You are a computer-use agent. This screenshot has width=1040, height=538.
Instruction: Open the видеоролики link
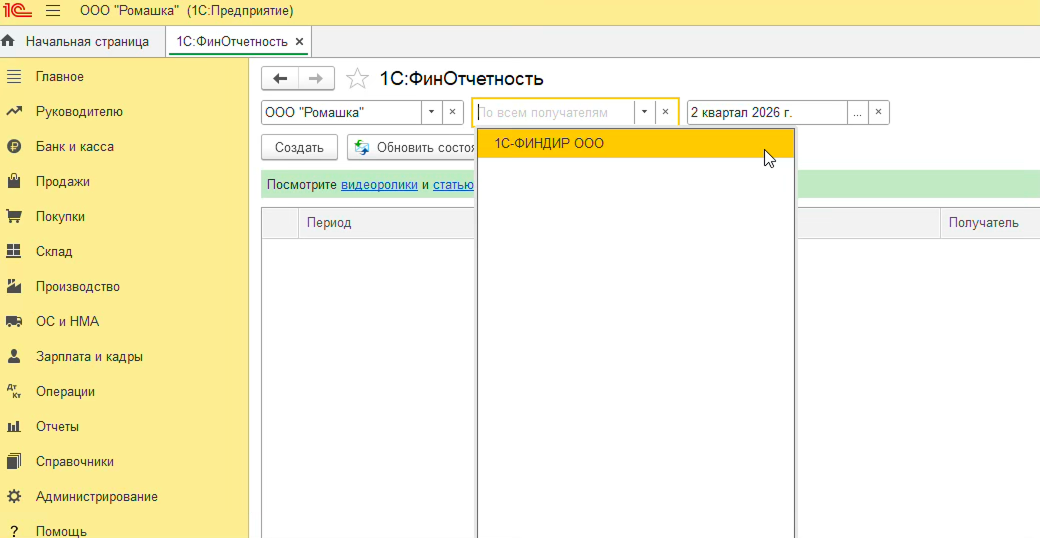379,184
